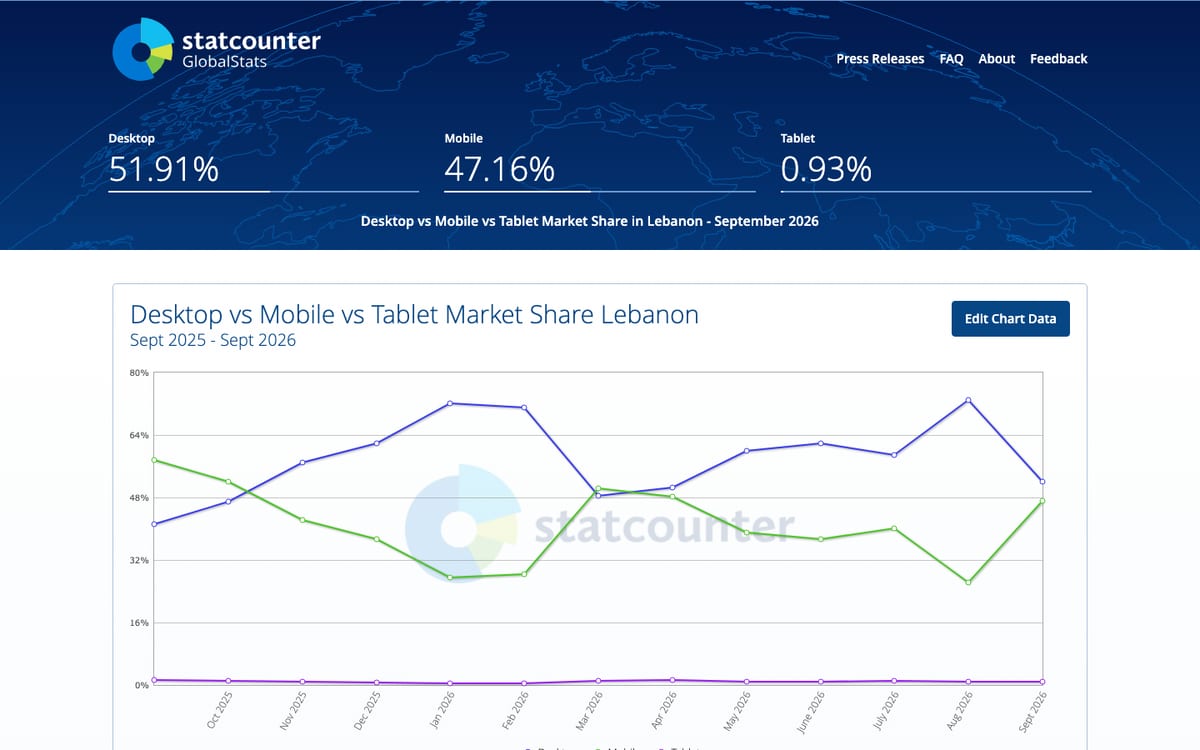The image size is (1200, 750).
Task: Click the Feb 2026 x-axis label
Action: [516, 710]
